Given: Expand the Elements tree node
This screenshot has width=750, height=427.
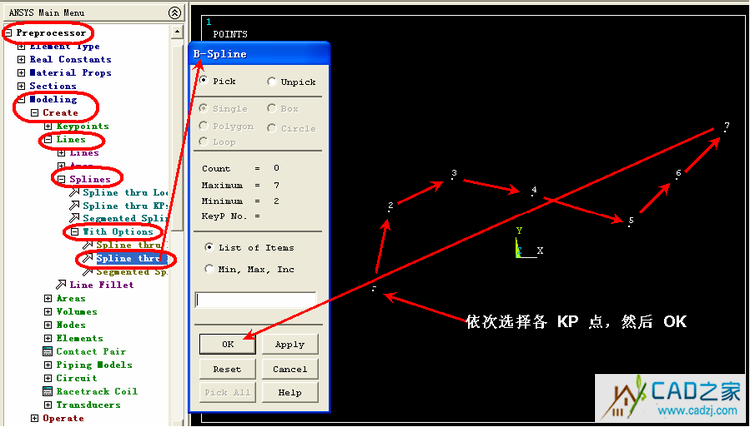Looking at the screenshot, I should click(x=48, y=339).
